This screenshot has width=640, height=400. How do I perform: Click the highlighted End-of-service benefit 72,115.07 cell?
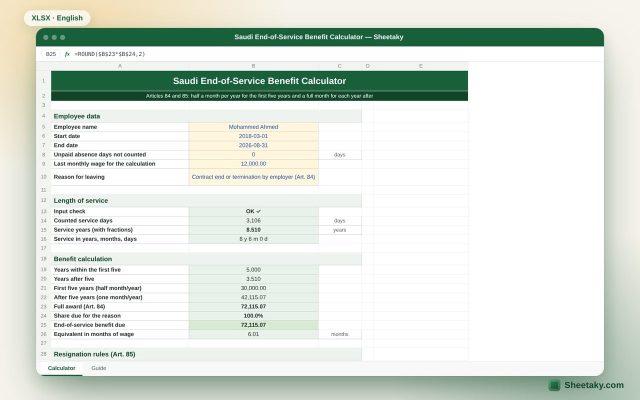point(253,325)
